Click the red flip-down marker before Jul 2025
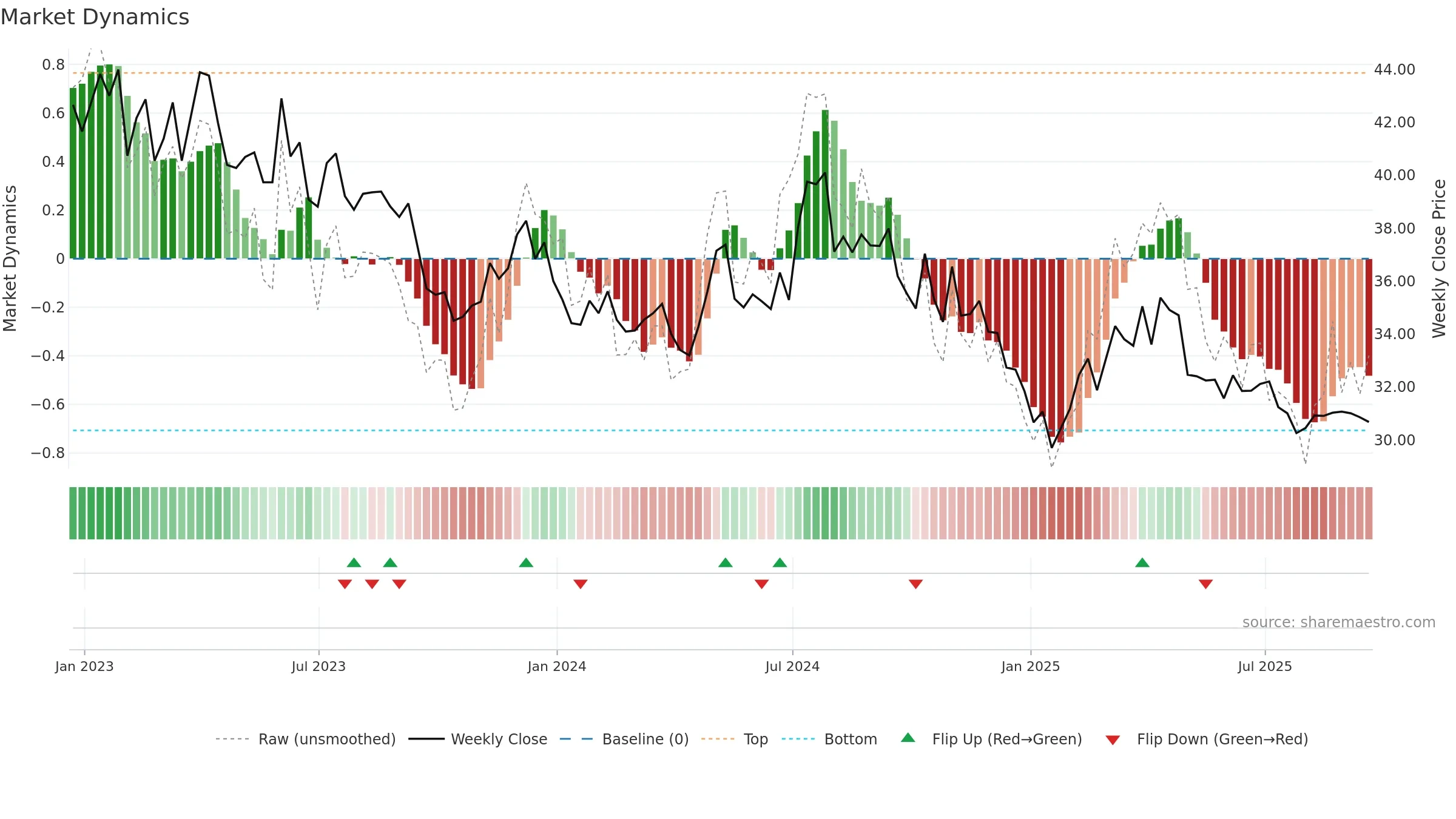1456x819 pixels. 1205,584
